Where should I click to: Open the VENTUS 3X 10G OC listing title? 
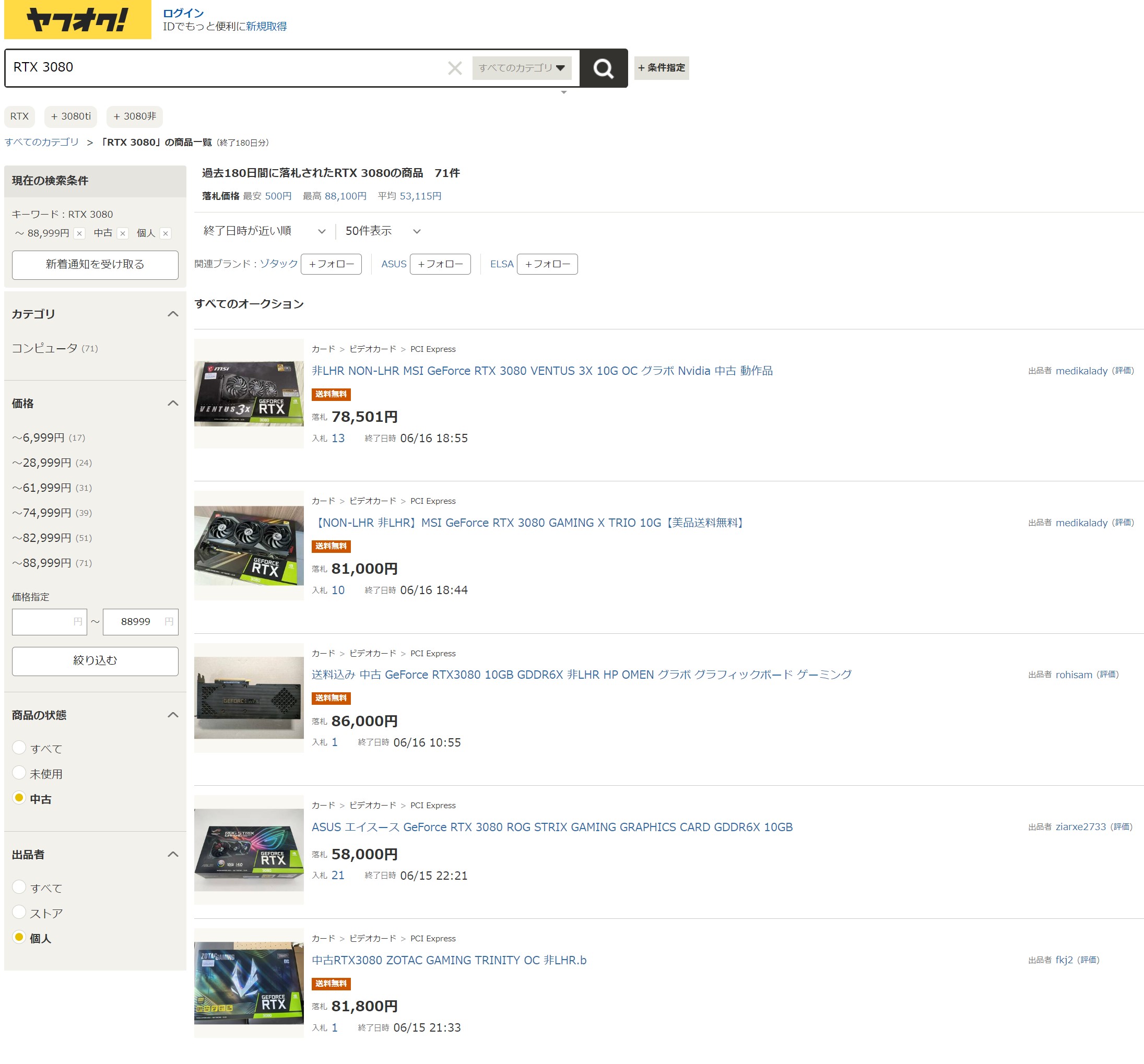[x=542, y=371]
